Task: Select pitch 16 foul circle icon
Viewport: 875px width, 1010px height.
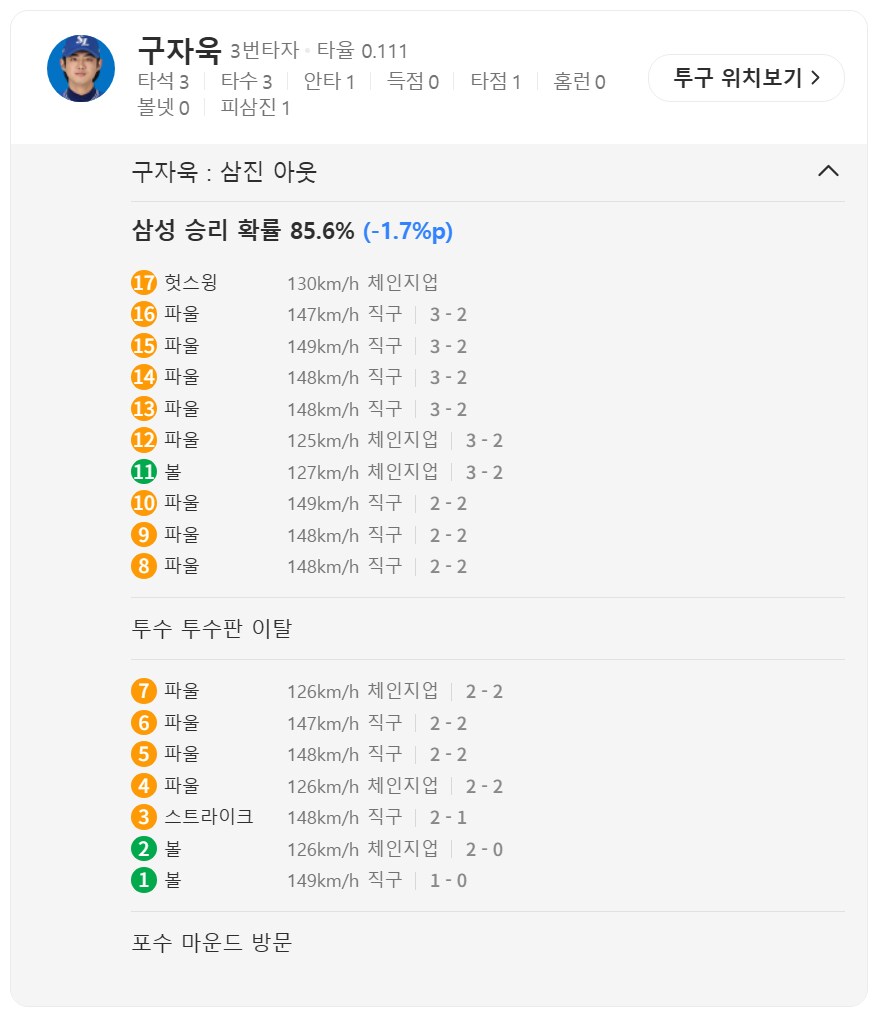Action: (144, 315)
